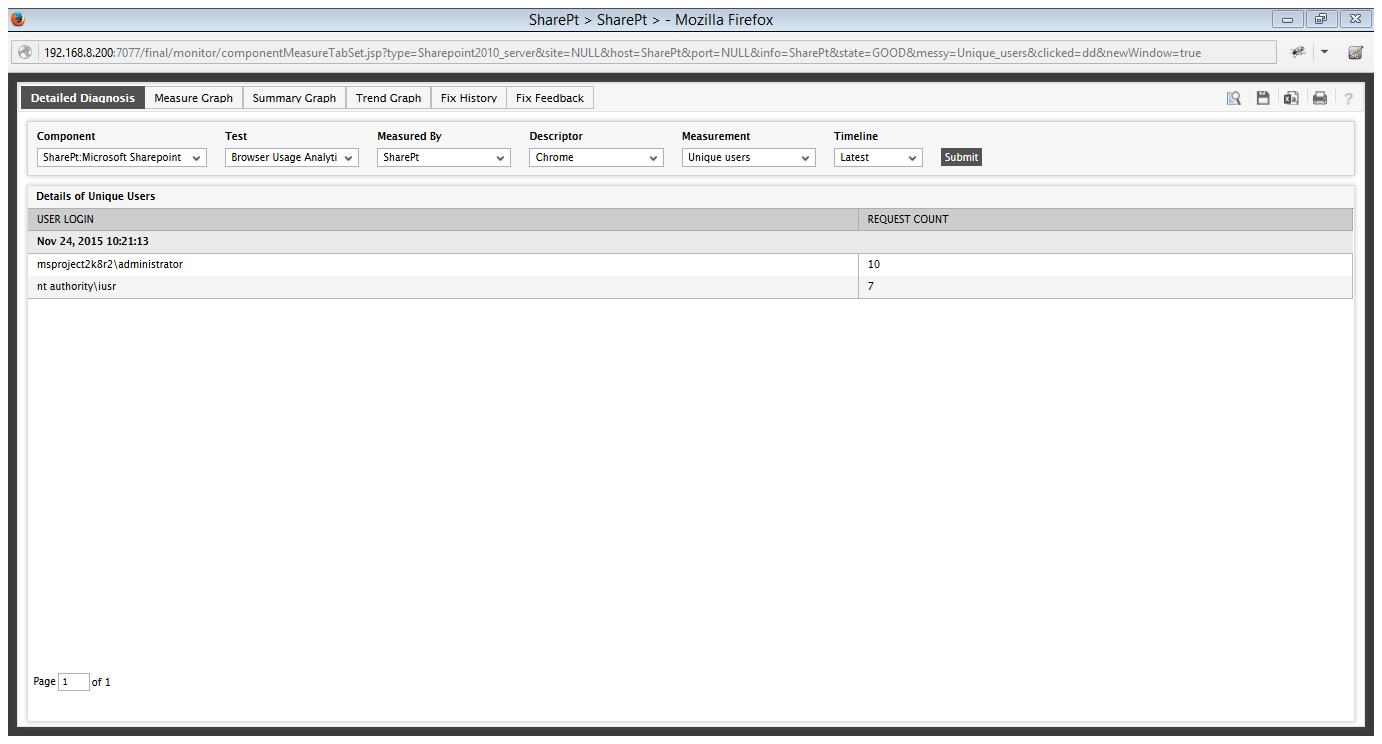Expand the Timeline dropdown showing Latest

[x=878, y=157]
